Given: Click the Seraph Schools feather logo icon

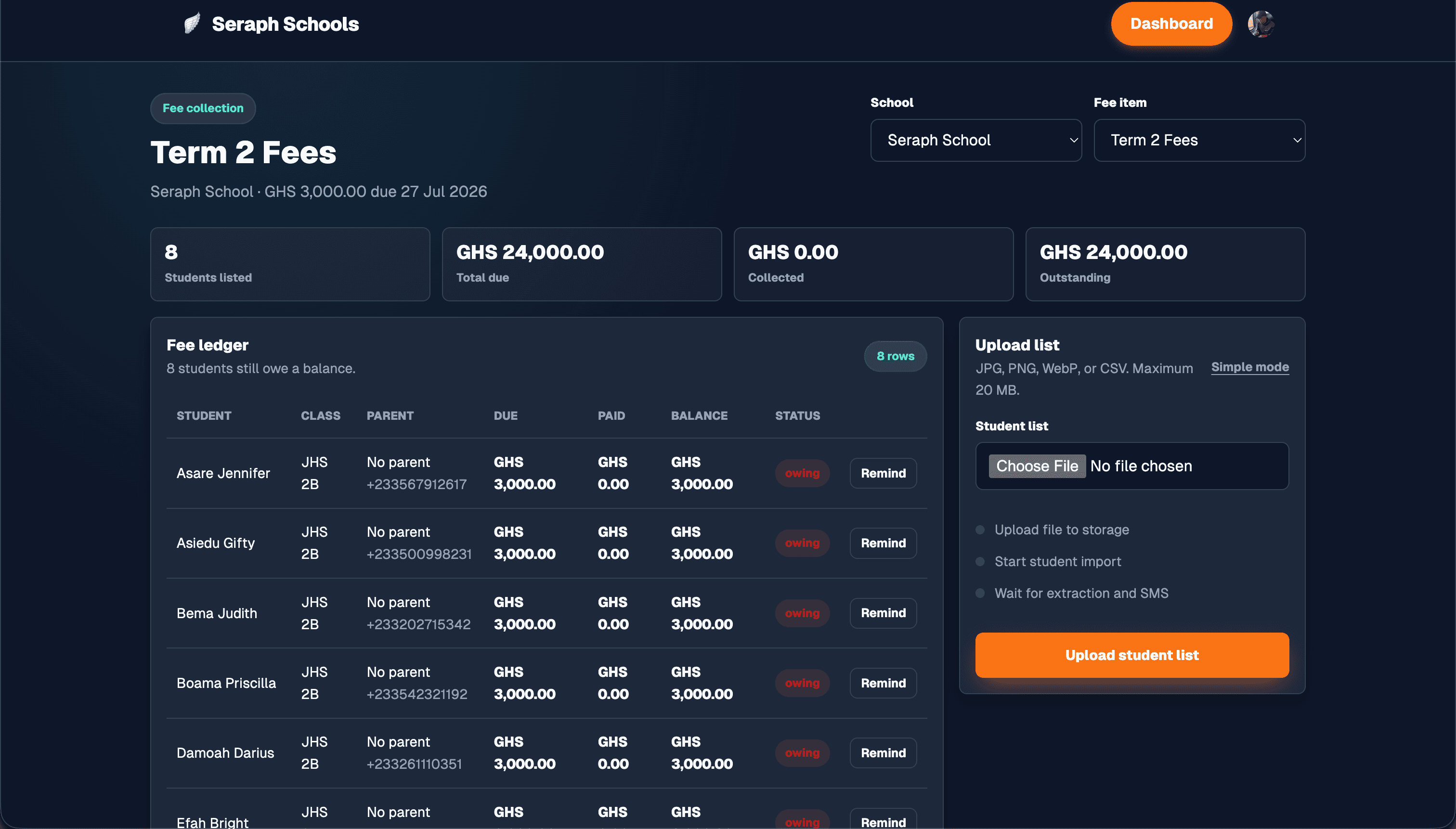Looking at the screenshot, I should pos(193,24).
